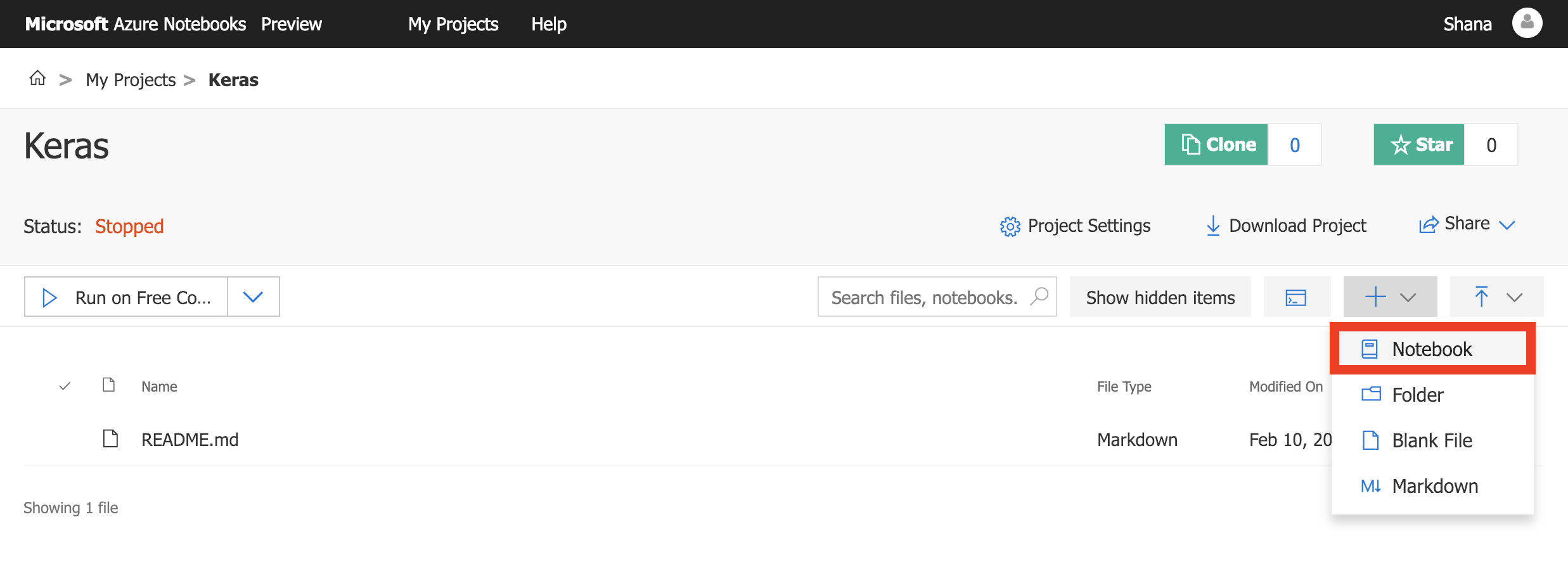Open the terminal icon button
This screenshot has height=569, width=1568.
1296,297
